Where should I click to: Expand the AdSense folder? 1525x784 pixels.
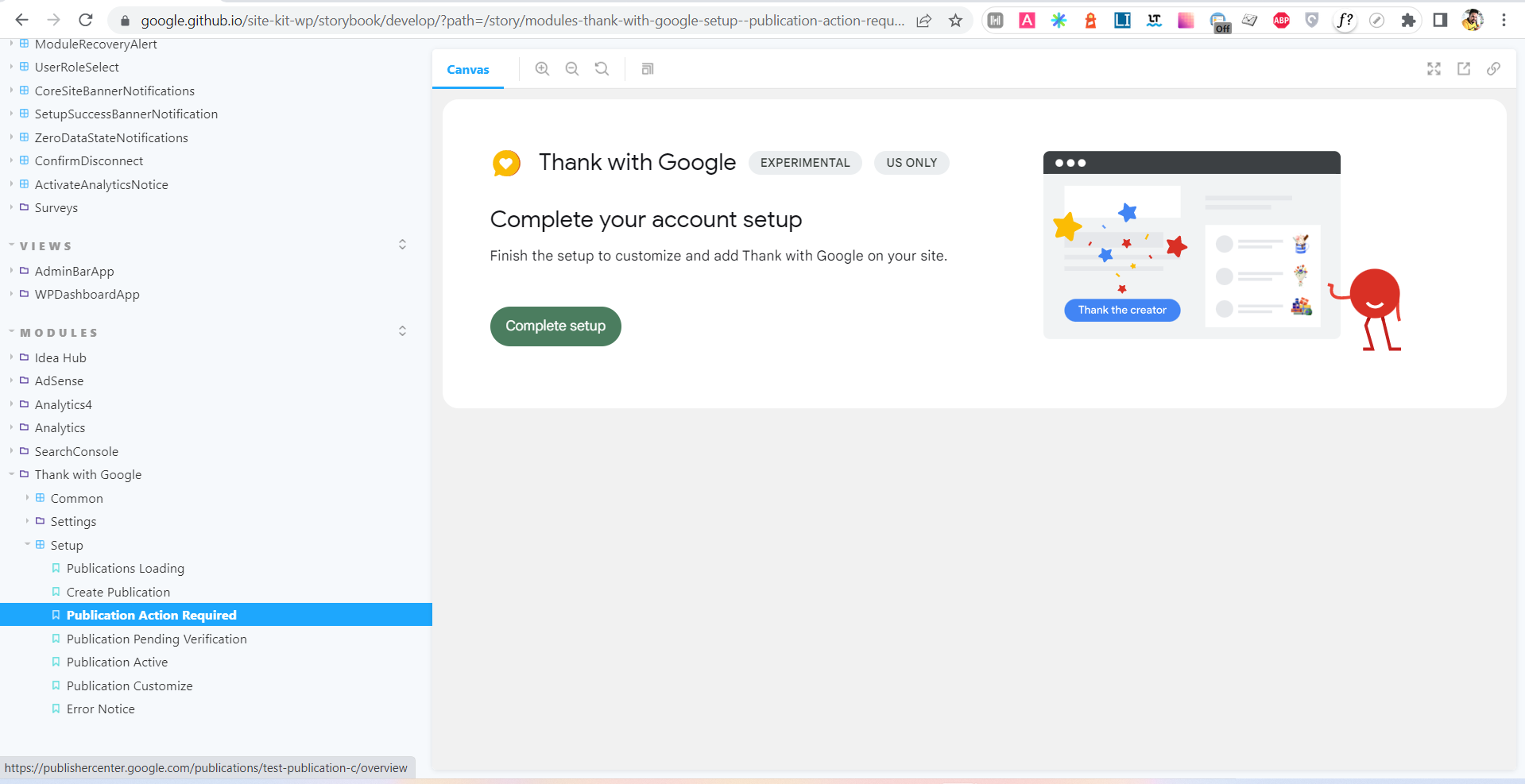point(59,381)
